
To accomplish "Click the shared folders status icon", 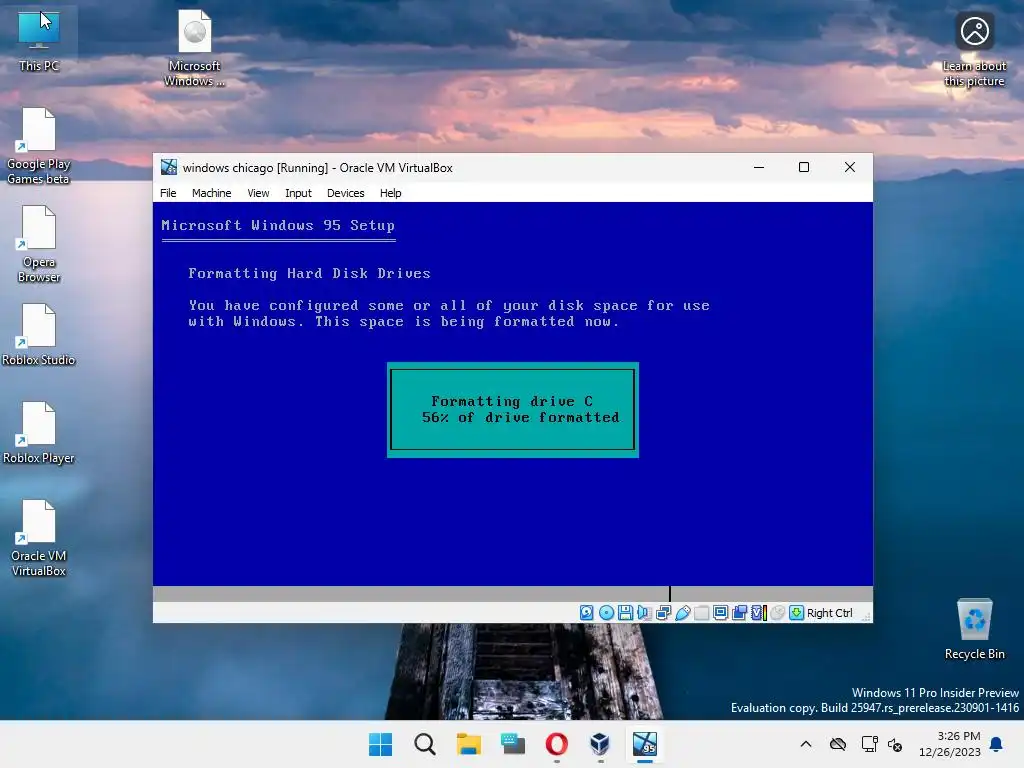I will tap(701, 613).
